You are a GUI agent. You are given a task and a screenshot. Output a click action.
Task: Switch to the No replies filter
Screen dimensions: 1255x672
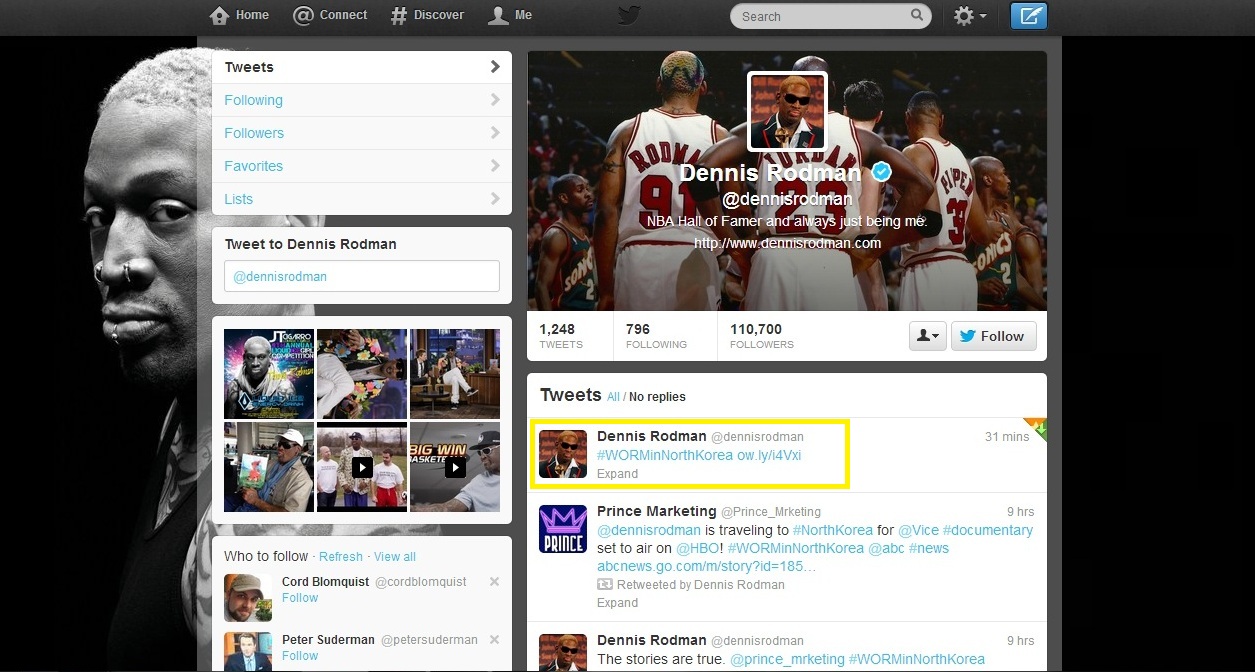coord(657,397)
